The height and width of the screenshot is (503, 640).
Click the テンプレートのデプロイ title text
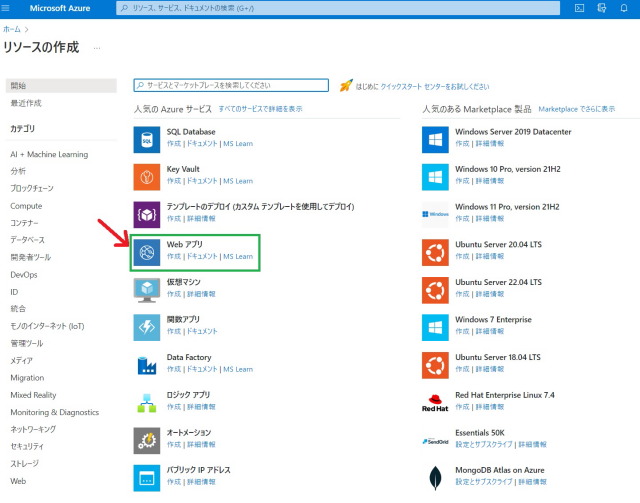(x=260, y=207)
